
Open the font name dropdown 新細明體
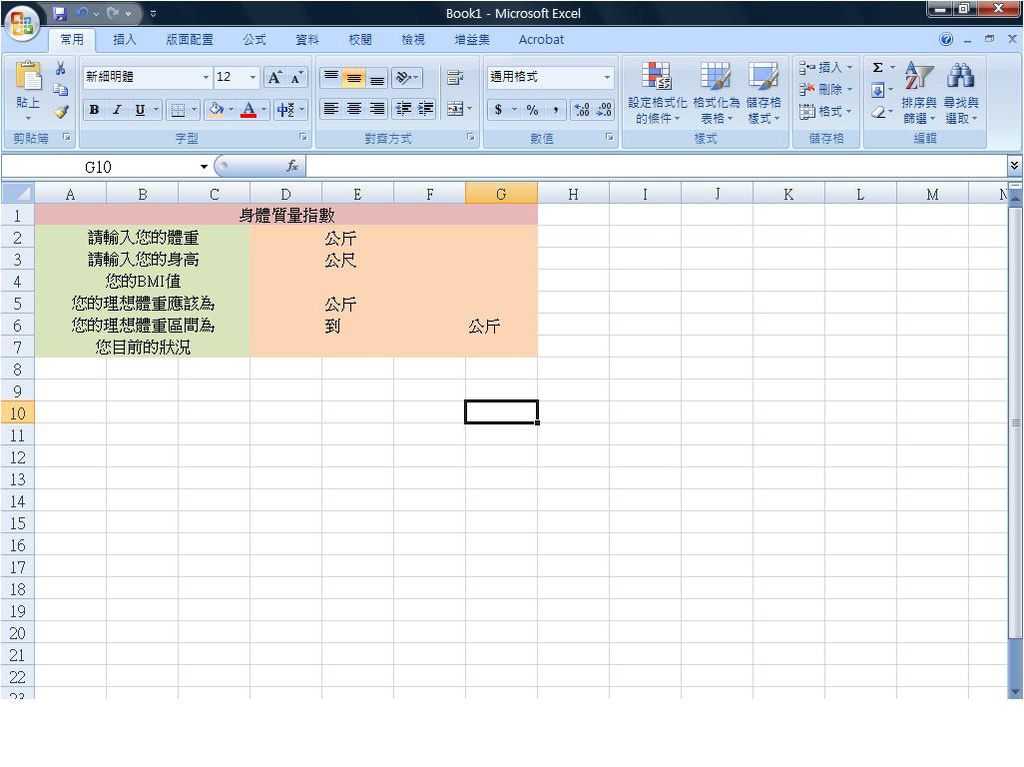click(206, 77)
